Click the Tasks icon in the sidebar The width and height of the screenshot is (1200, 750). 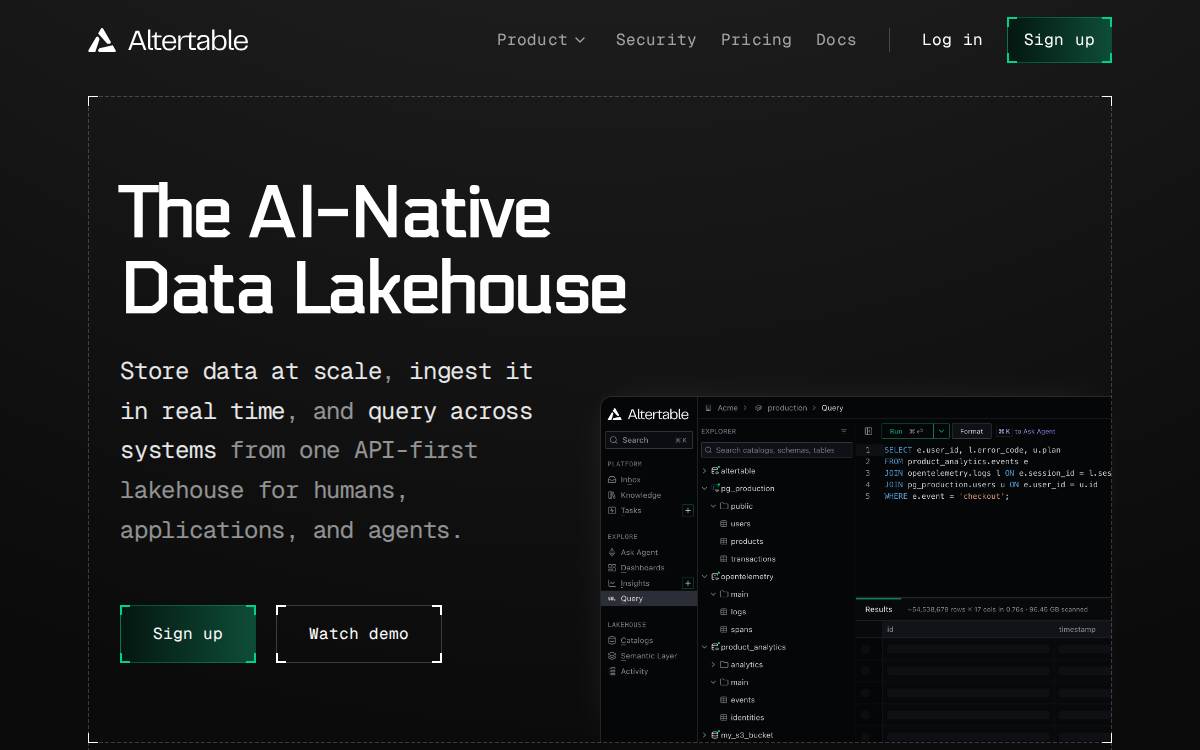(x=612, y=510)
